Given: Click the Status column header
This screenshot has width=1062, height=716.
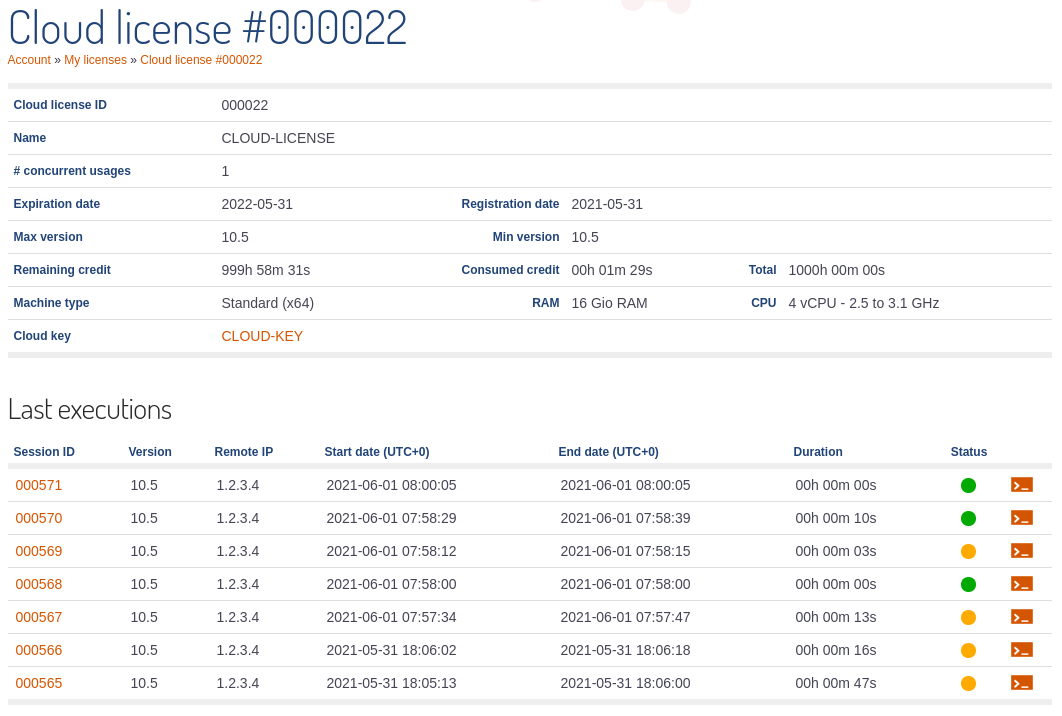Looking at the screenshot, I should 968,452.
